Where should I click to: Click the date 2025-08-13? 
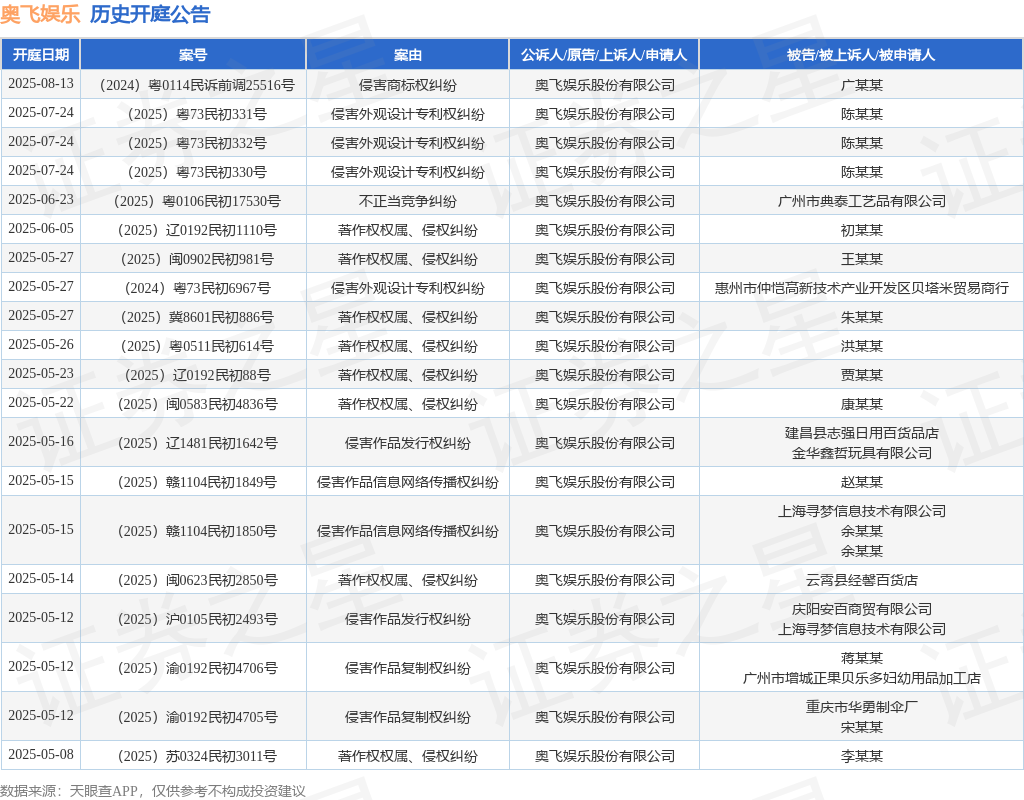[x=40, y=84]
